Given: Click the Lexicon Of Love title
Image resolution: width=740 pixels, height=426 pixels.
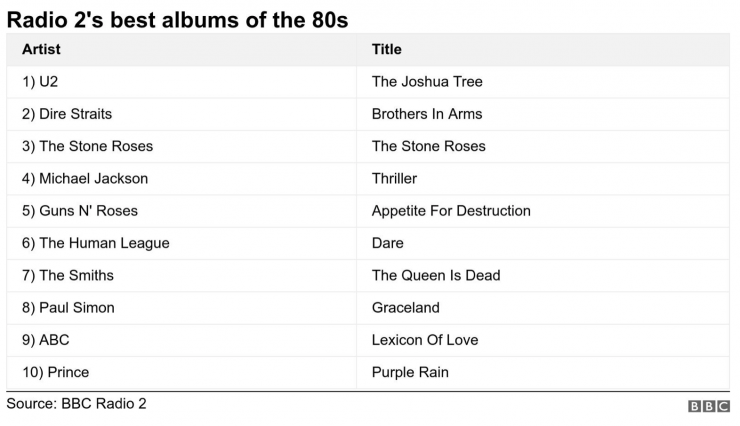Looking at the screenshot, I should coord(425,340).
